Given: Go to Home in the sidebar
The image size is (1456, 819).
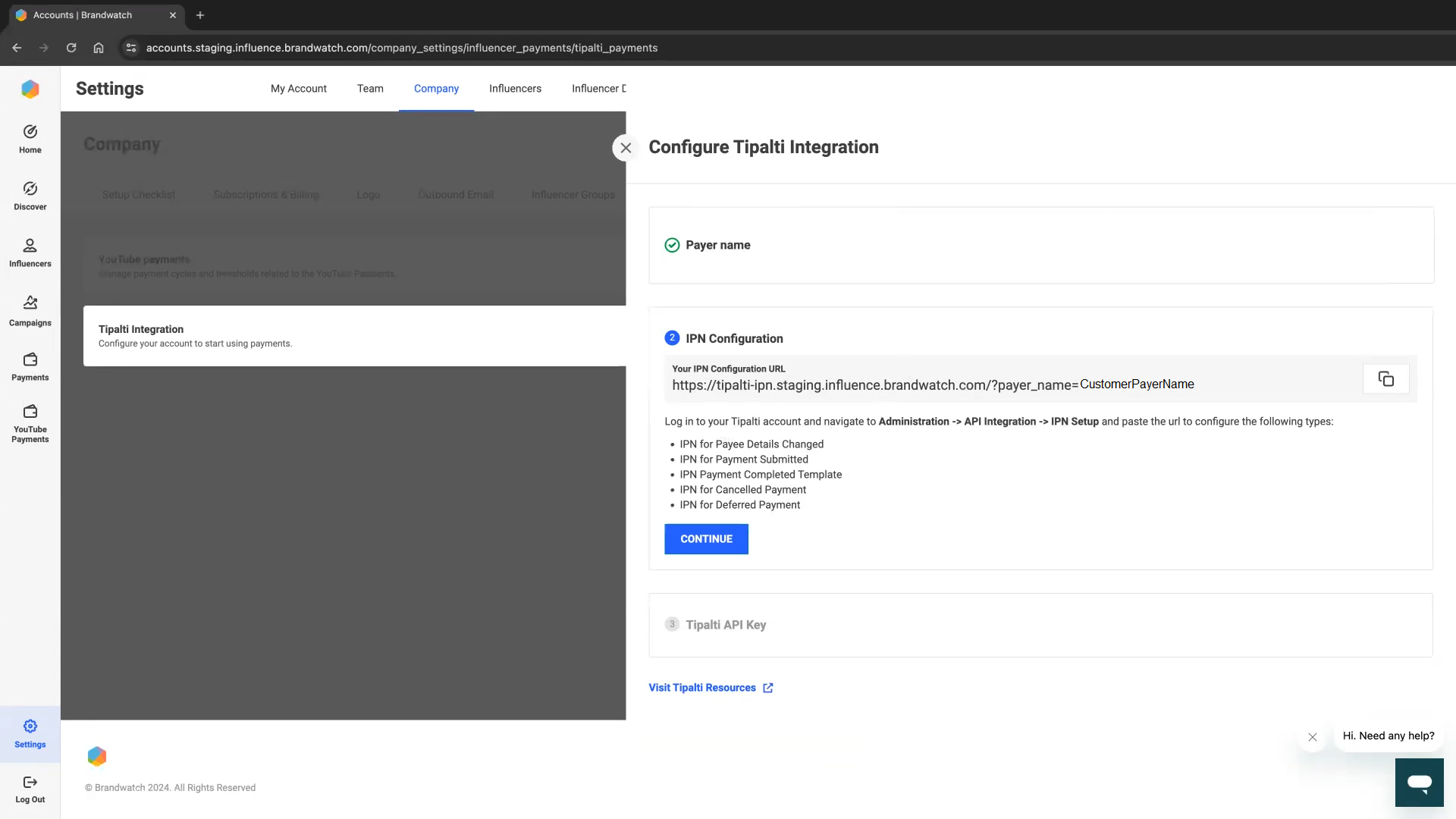Looking at the screenshot, I should (30, 139).
